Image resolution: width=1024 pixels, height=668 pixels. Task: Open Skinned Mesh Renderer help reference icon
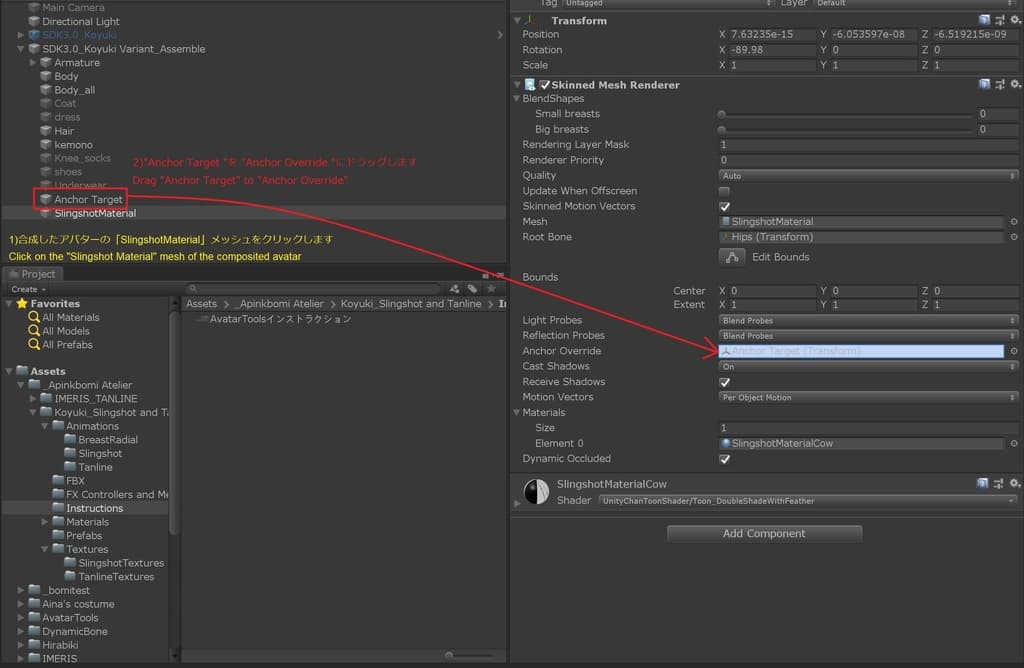point(985,85)
